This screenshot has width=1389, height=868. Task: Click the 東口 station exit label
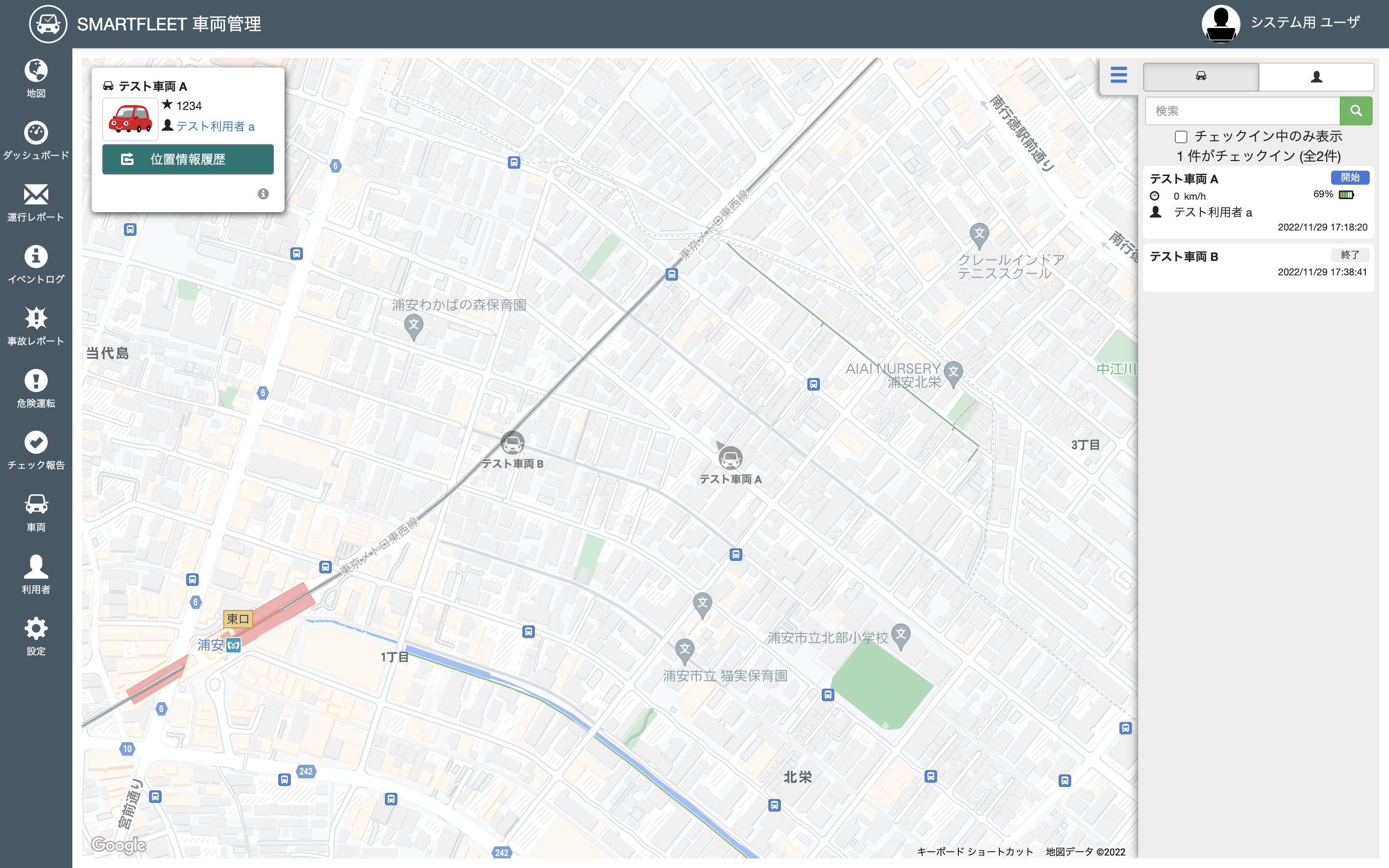tap(238, 619)
